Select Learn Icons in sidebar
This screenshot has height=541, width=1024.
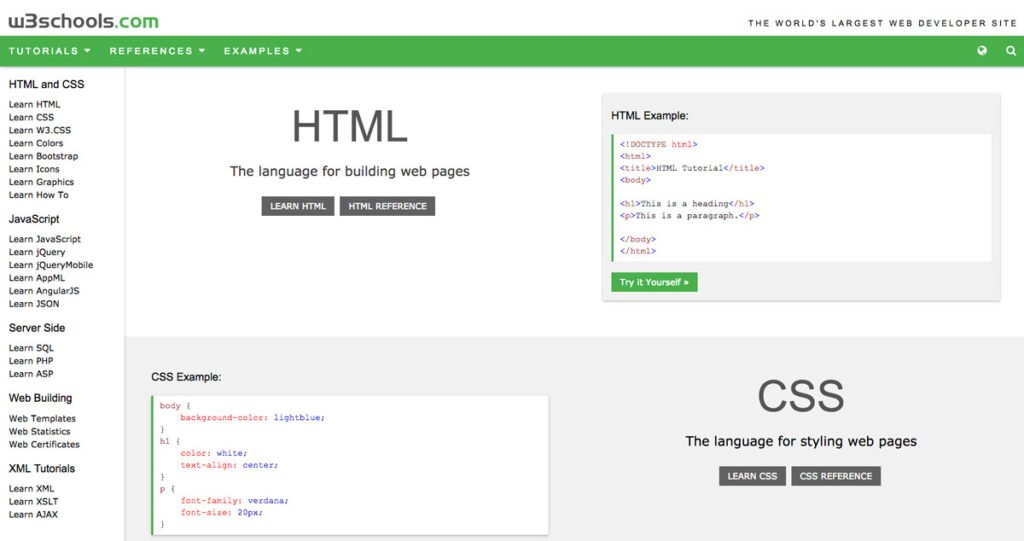pyautogui.click(x=34, y=169)
